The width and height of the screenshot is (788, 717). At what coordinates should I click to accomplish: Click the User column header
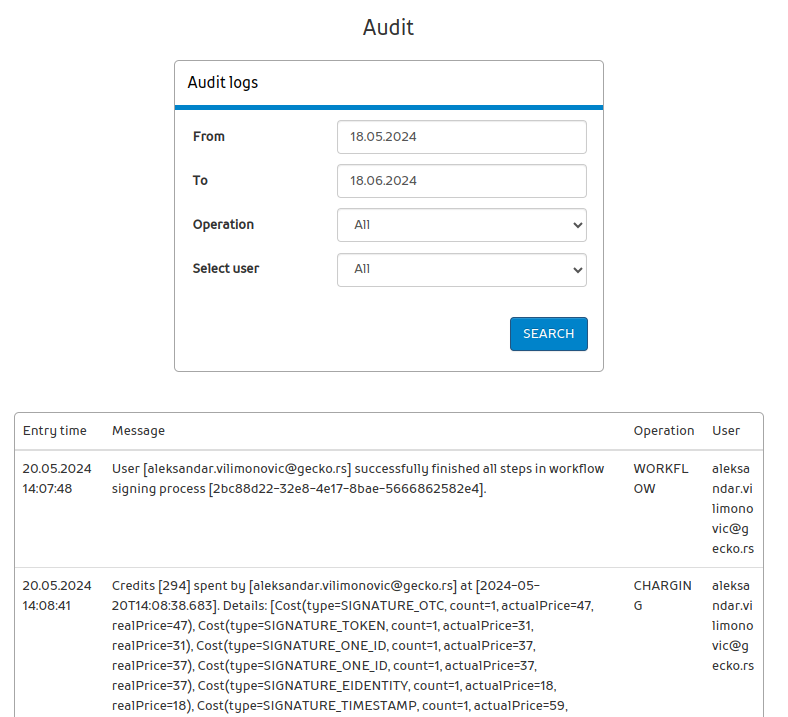pos(726,431)
